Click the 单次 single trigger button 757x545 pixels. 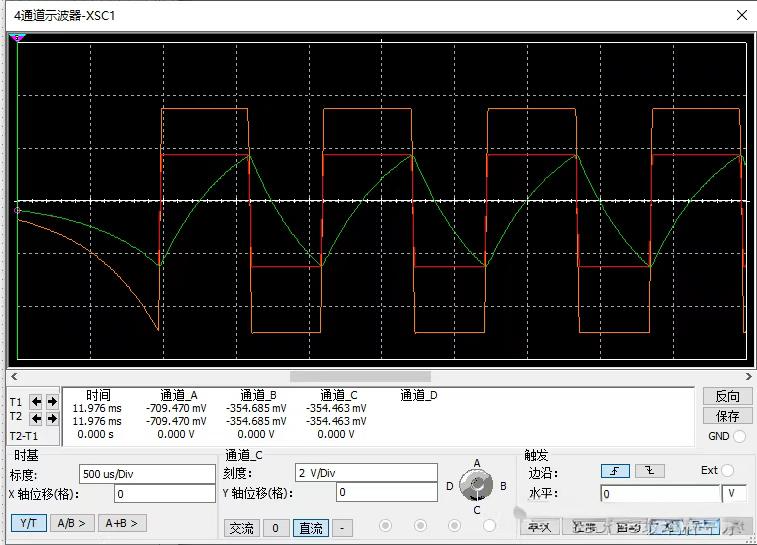coord(540,527)
